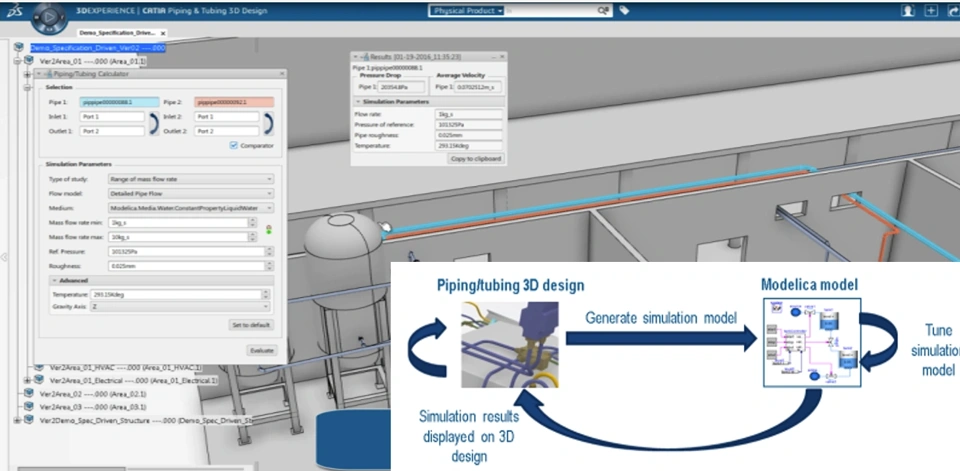Adjust the Ref. Pressure stepper
Image resolution: width=960 pixels, height=471 pixels.
269,252
